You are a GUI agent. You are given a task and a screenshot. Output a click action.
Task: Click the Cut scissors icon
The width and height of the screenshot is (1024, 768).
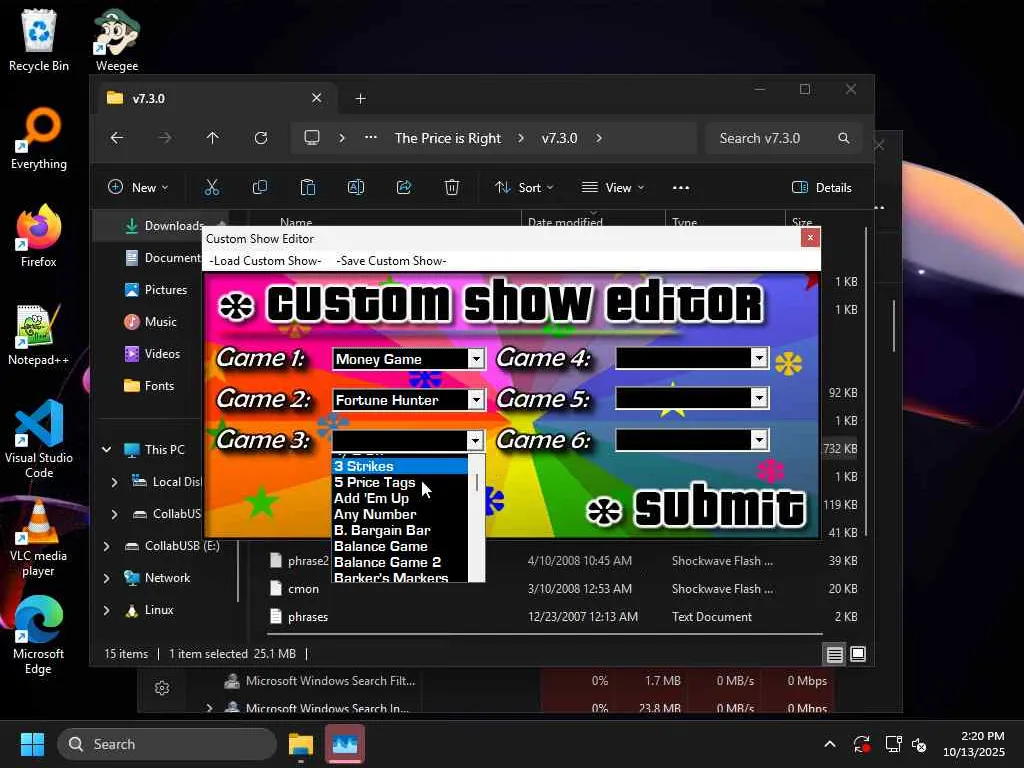[212, 187]
